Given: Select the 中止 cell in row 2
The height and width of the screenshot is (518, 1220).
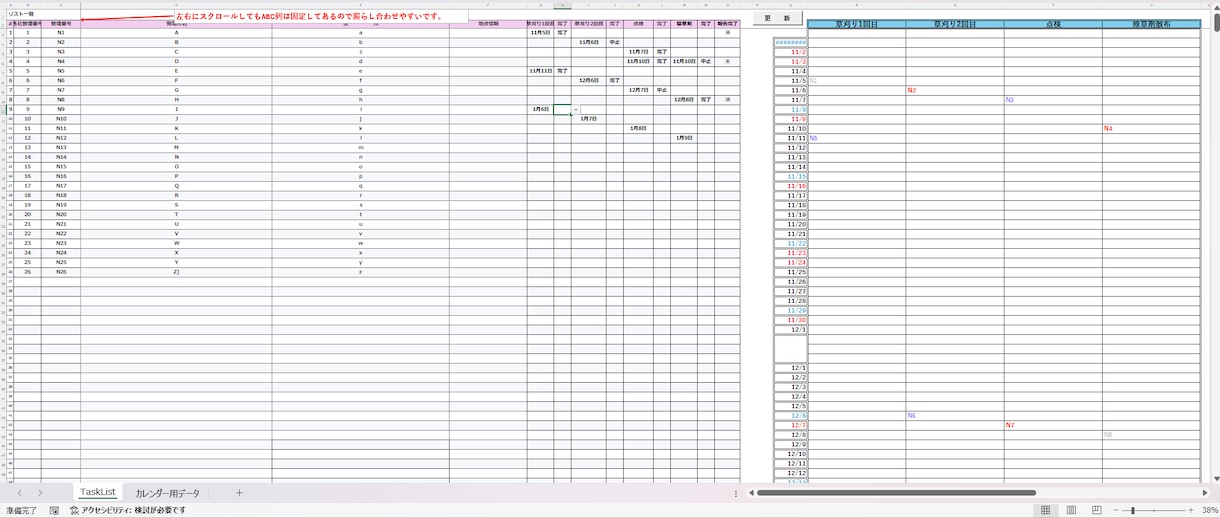Looking at the screenshot, I should 614,42.
